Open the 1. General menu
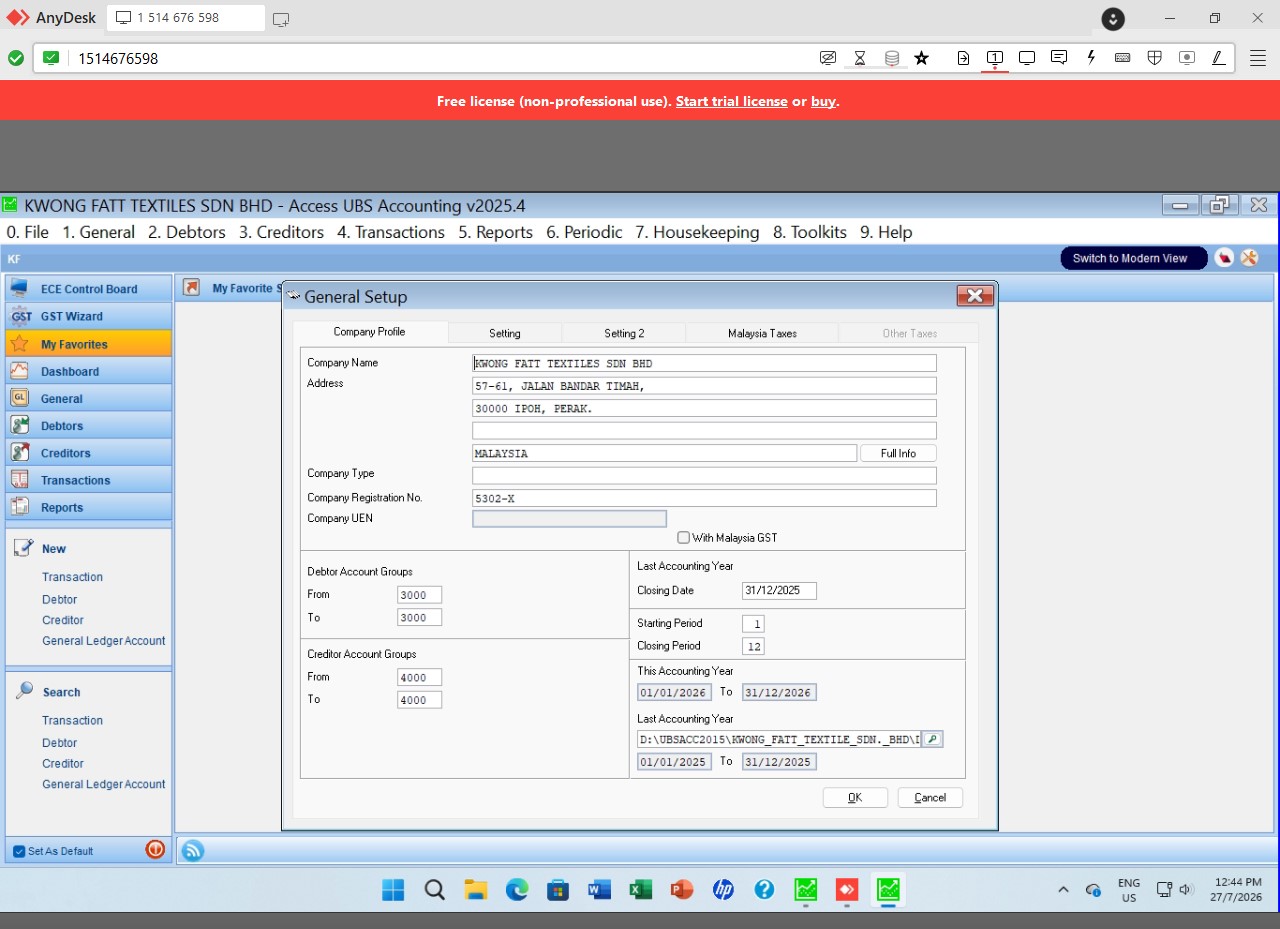1280x929 pixels. [99, 232]
